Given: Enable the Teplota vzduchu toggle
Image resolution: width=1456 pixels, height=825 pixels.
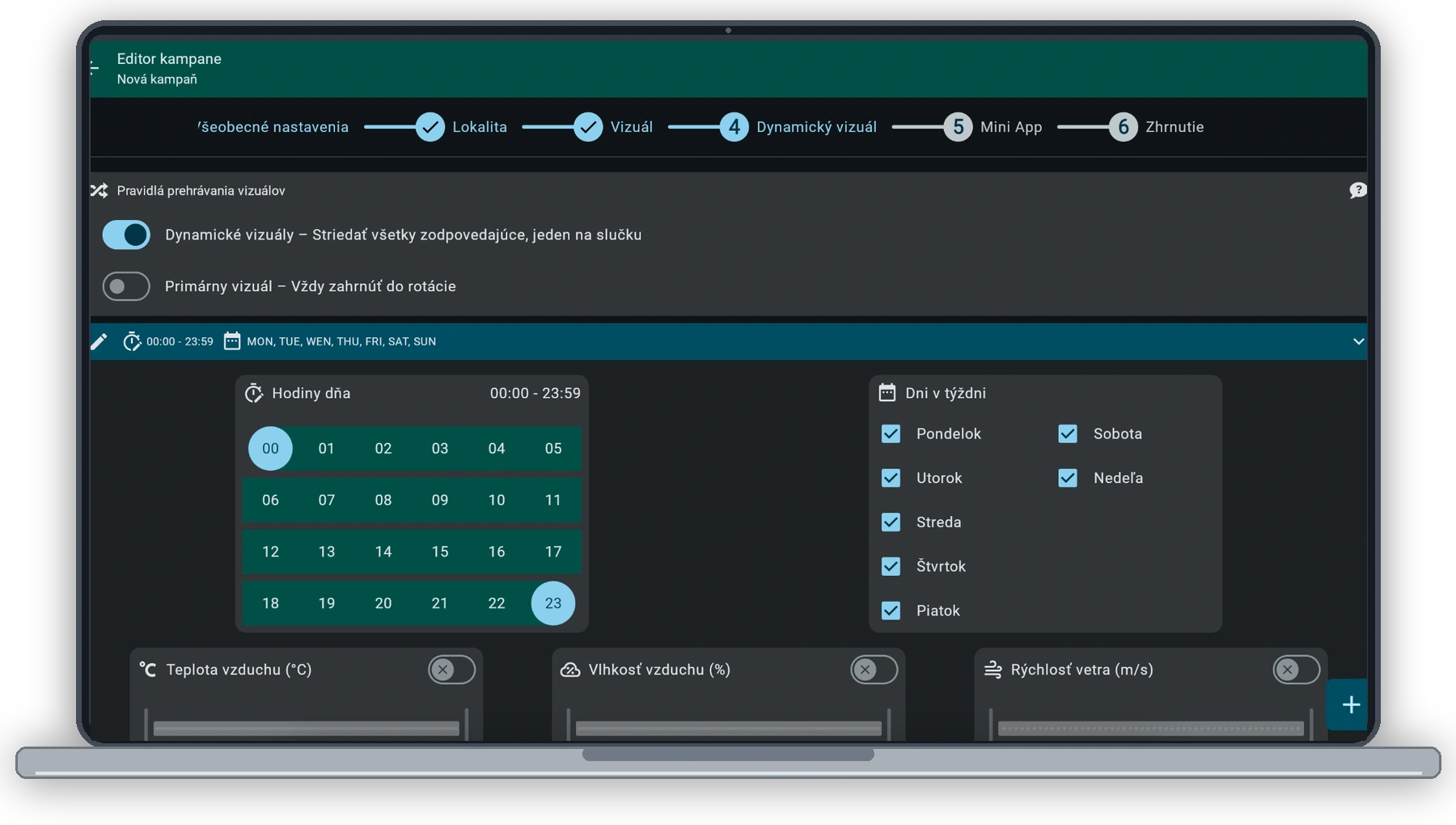Looking at the screenshot, I should (x=452, y=670).
